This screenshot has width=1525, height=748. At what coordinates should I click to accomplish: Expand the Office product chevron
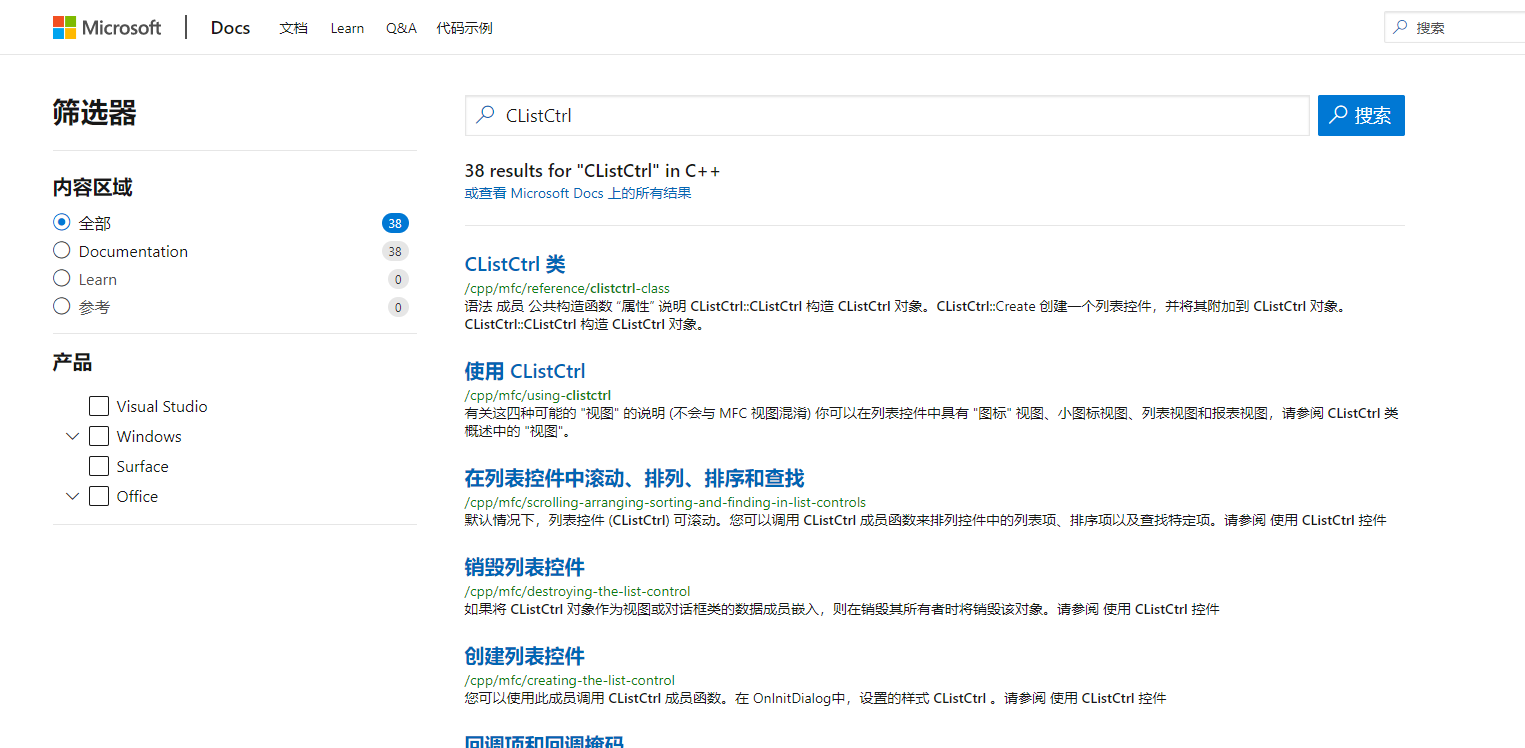pyautogui.click(x=72, y=496)
